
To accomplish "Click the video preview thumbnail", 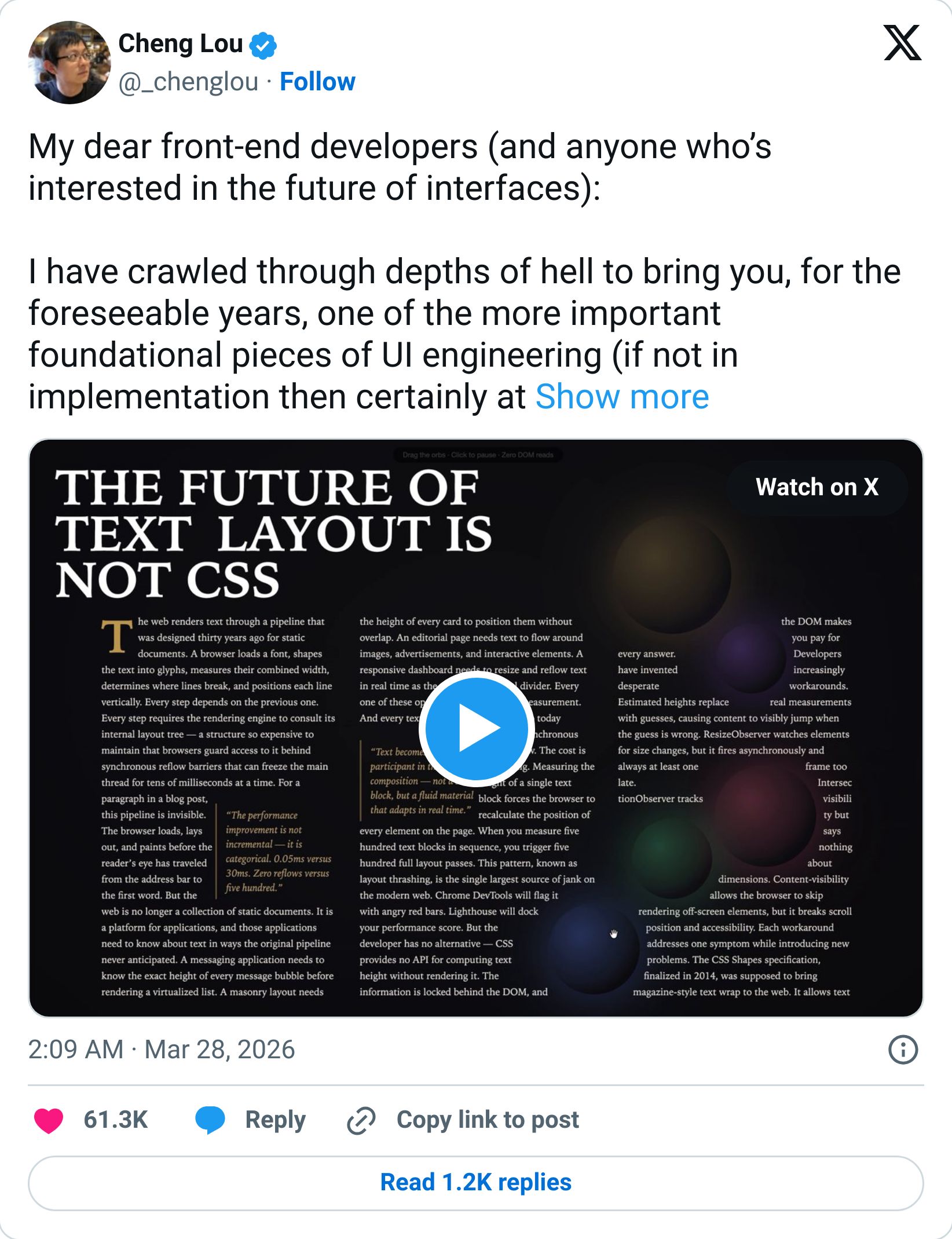I will point(476,730).
